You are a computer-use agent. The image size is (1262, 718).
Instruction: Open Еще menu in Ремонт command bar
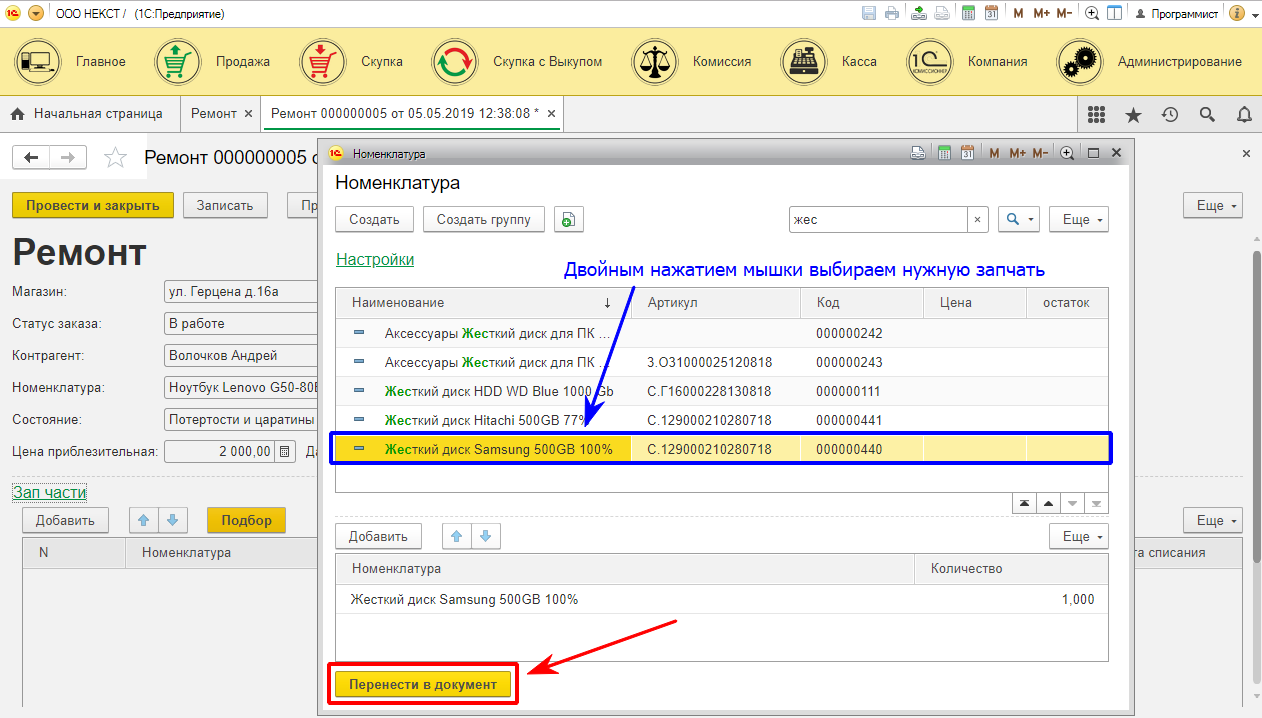pyautogui.click(x=1212, y=205)
